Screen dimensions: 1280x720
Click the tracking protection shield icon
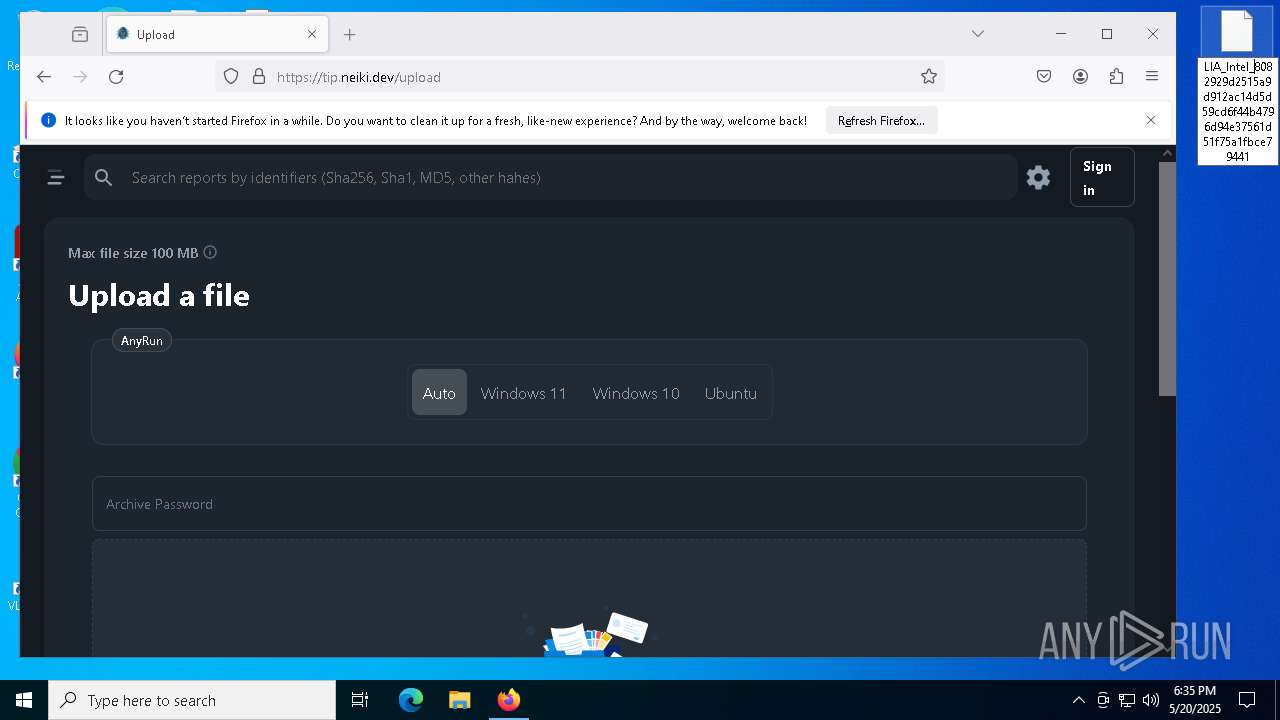231,77
